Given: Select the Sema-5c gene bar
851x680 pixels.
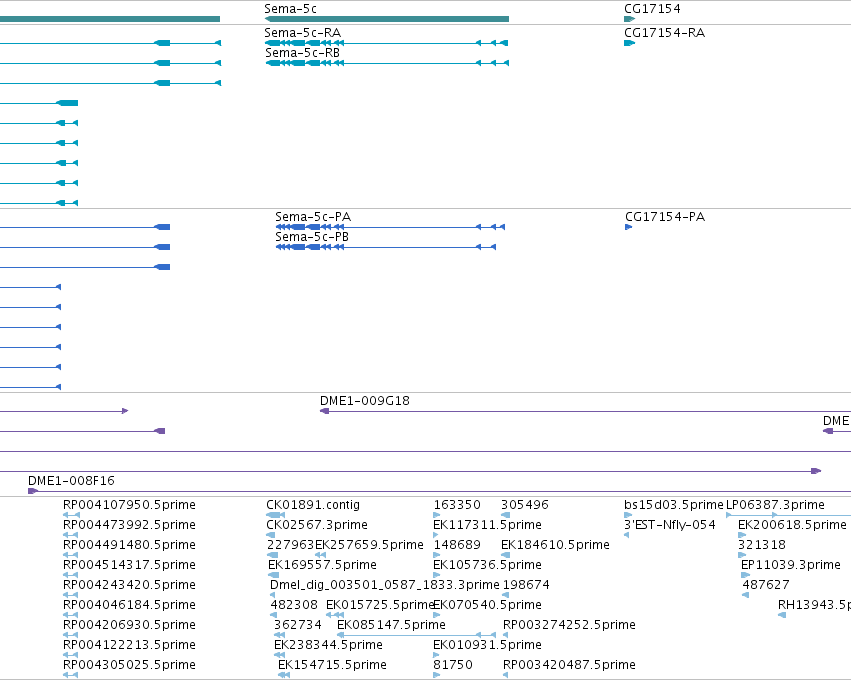Looking at the screenshot, I should [386, 19].
